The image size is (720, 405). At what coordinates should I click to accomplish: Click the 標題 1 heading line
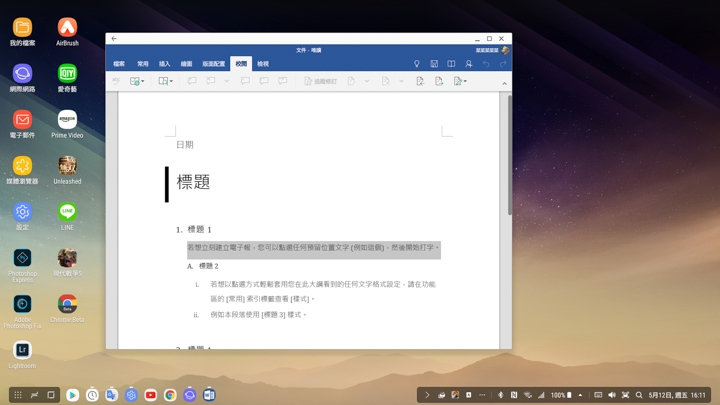pyautogui.click(x=194, y=229)
